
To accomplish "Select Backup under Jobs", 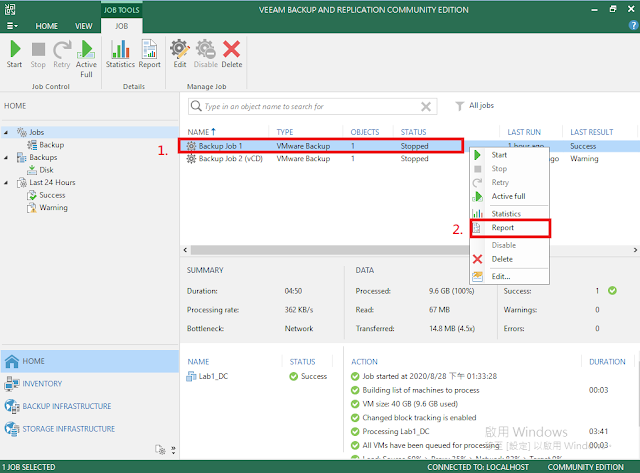I will 46,145.
